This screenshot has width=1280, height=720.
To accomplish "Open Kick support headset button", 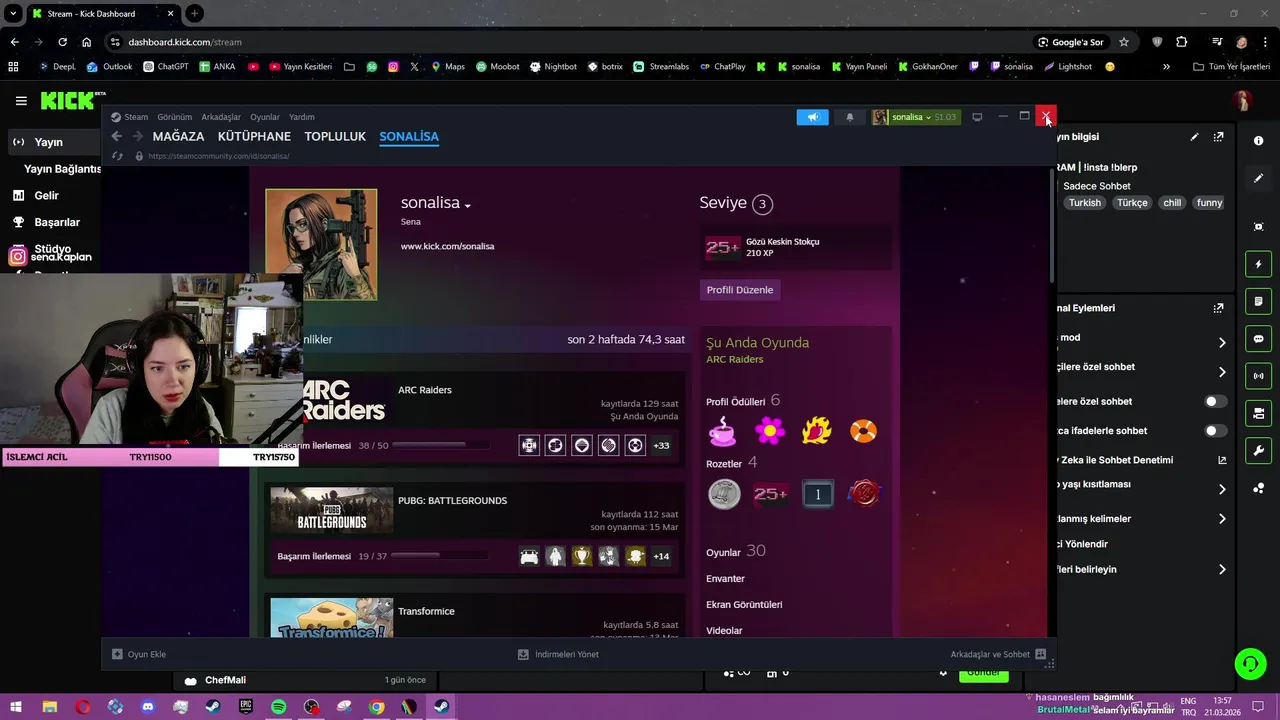I will (1249, 664).
